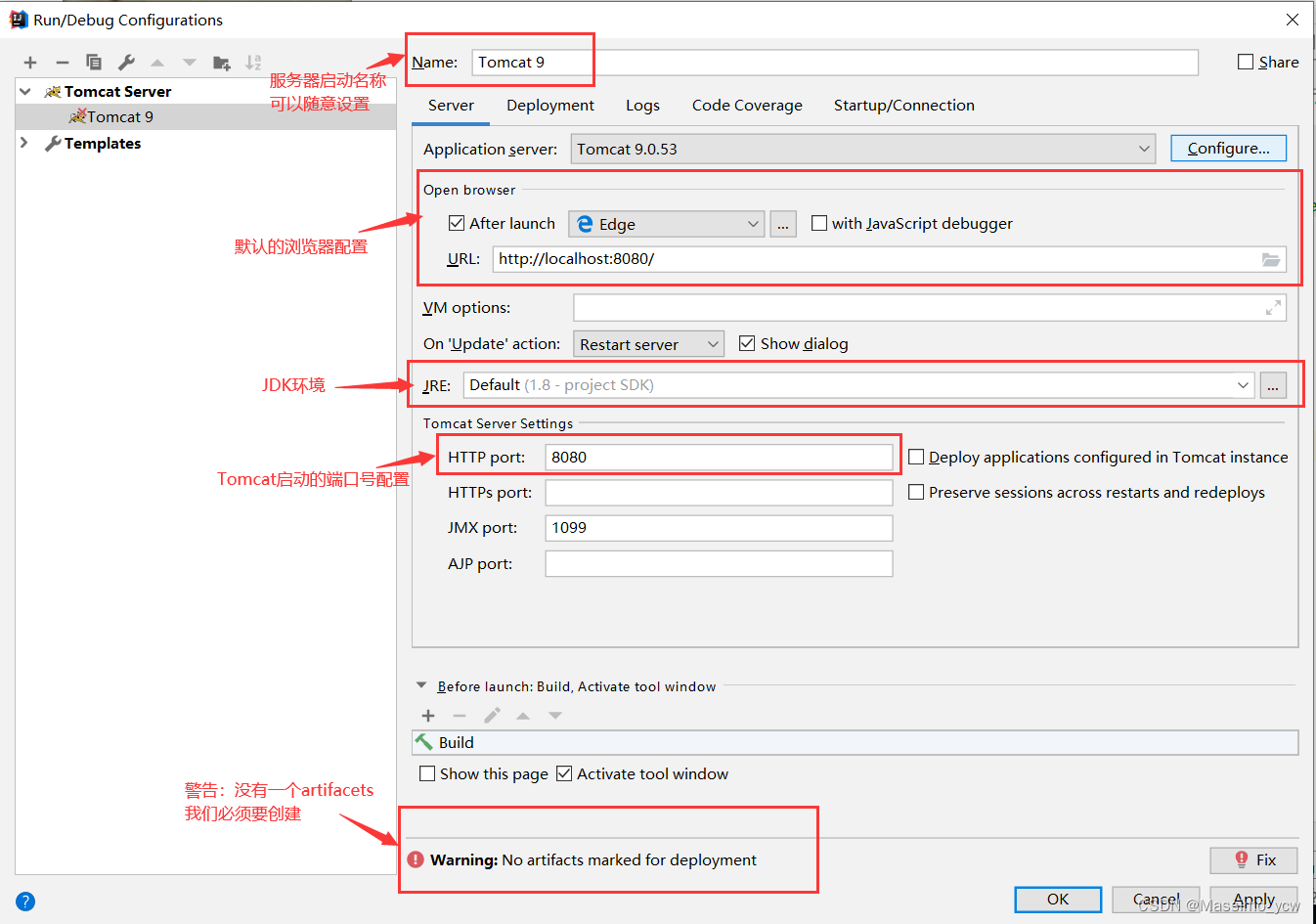Open the Logs tab

tap(642, 106)
